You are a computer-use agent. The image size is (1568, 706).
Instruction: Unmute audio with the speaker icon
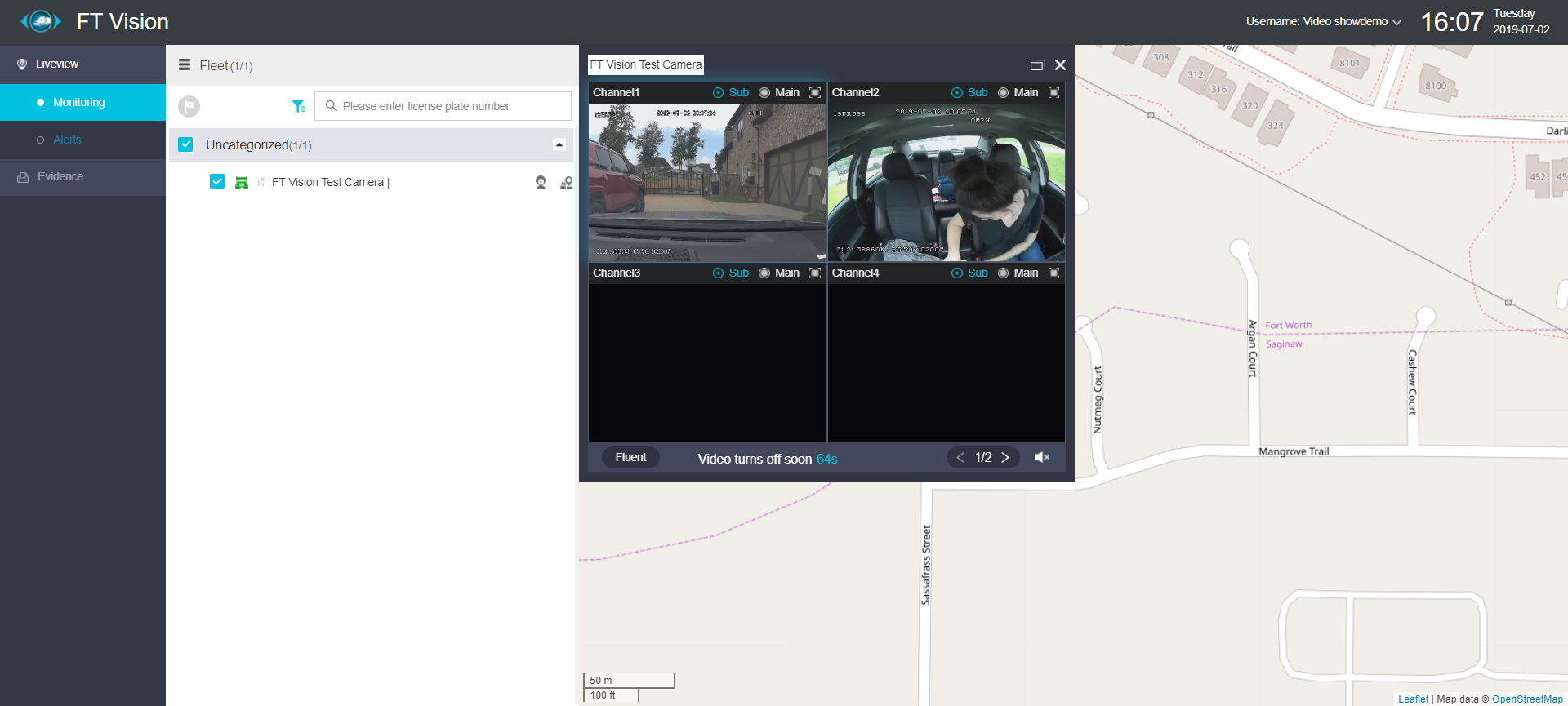[1042, 457]
